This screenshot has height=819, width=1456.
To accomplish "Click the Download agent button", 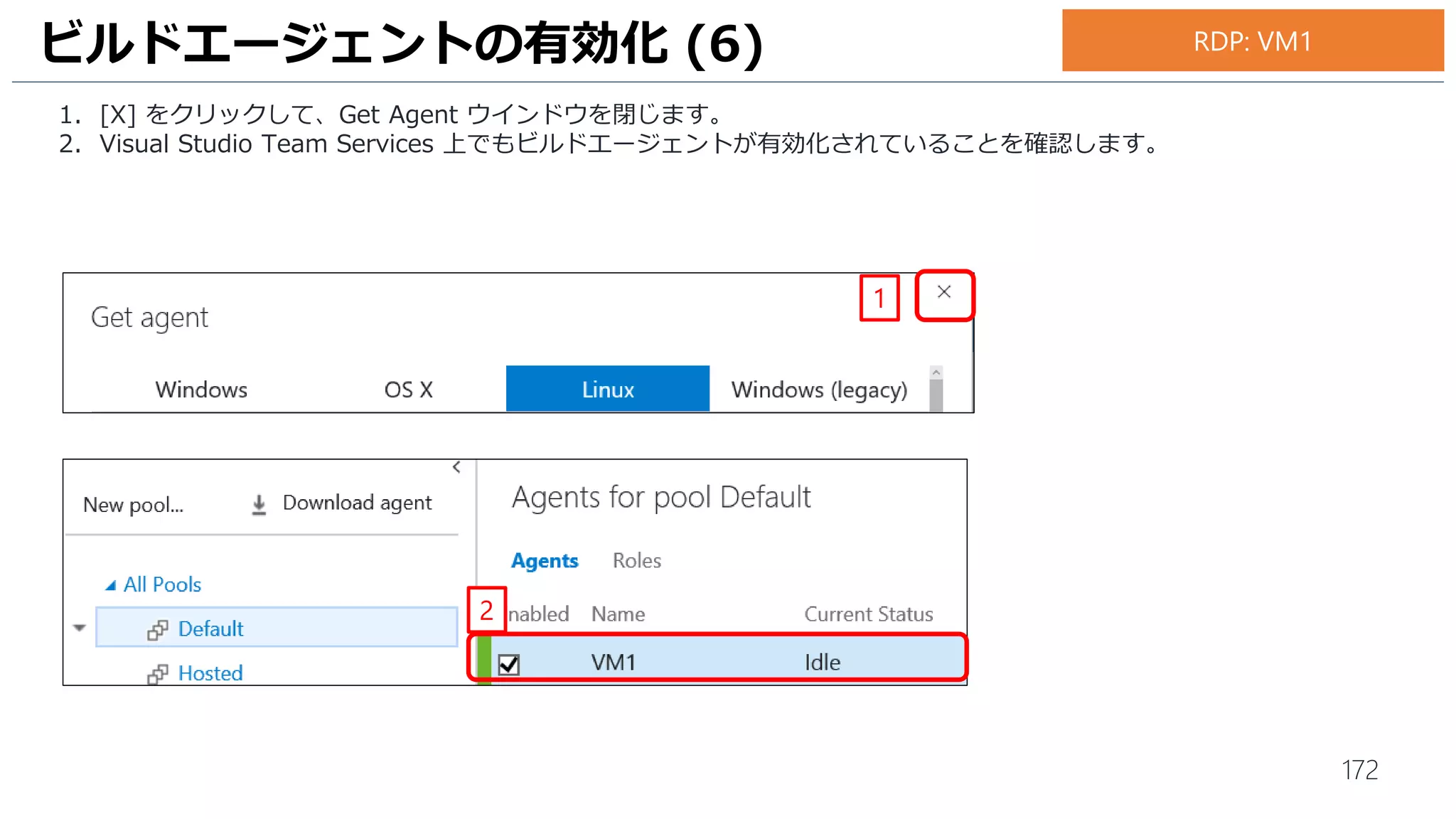I will pos(357,503).
